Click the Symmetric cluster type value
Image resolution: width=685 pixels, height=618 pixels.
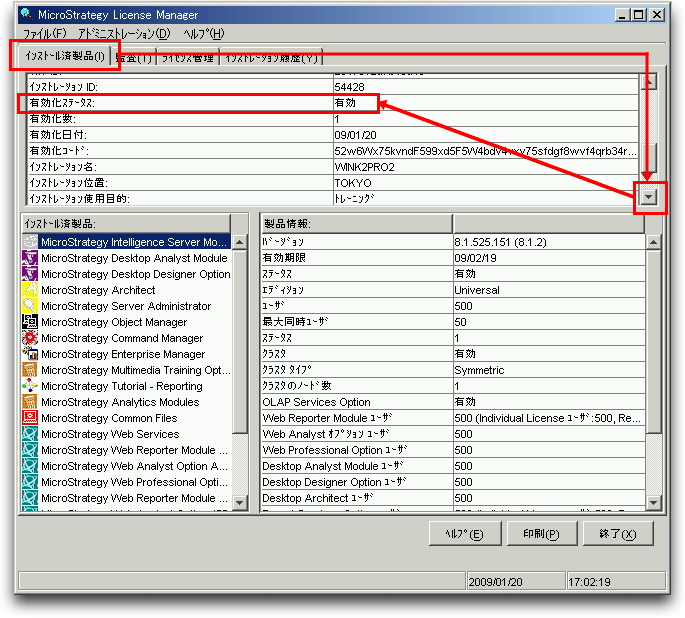pyautogui.click(x=479, y=370)
